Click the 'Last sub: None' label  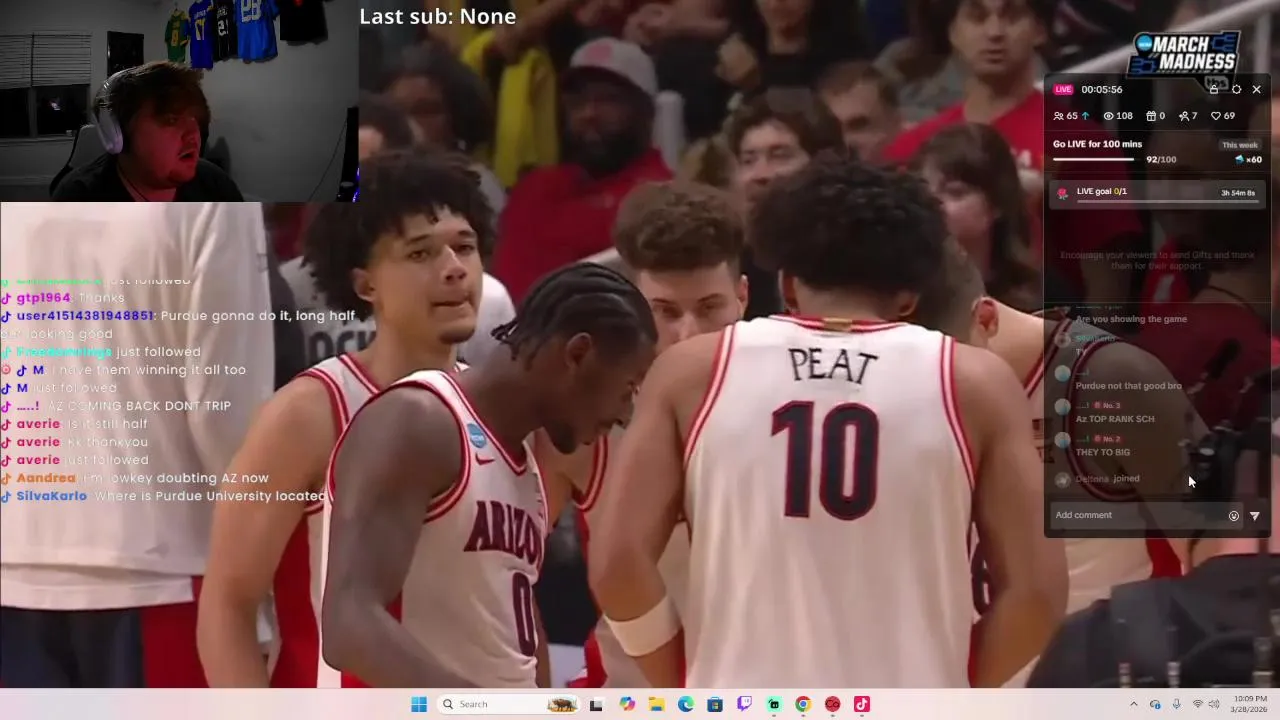pyautogui.click(x=437, y=16)
